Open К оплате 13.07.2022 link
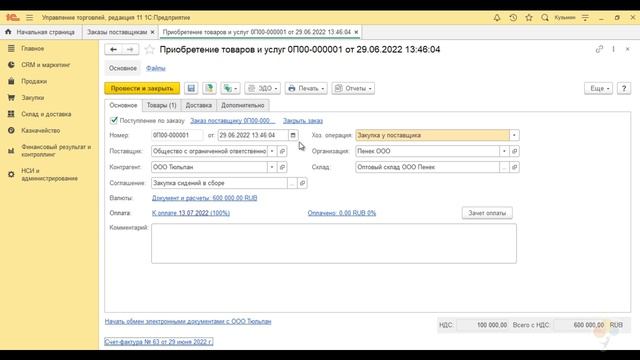Screen dimensions: 640x360 click(191, 213)
